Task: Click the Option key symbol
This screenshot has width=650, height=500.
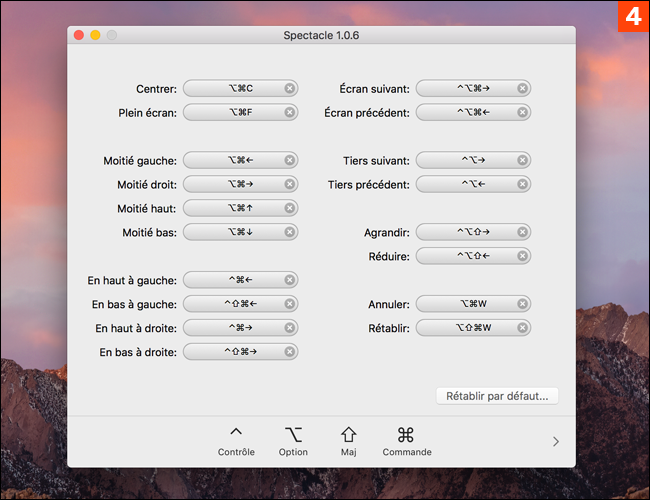Action: coord(293,434)
